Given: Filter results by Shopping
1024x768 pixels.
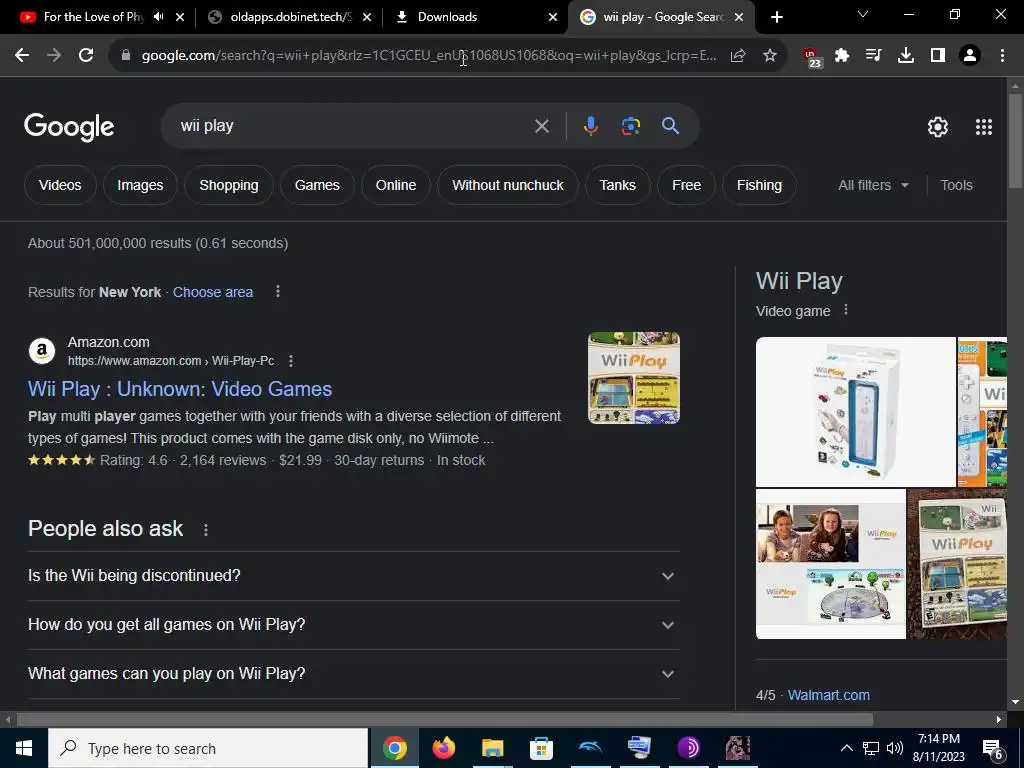Looking at the screenshot, I should point(229,185).
